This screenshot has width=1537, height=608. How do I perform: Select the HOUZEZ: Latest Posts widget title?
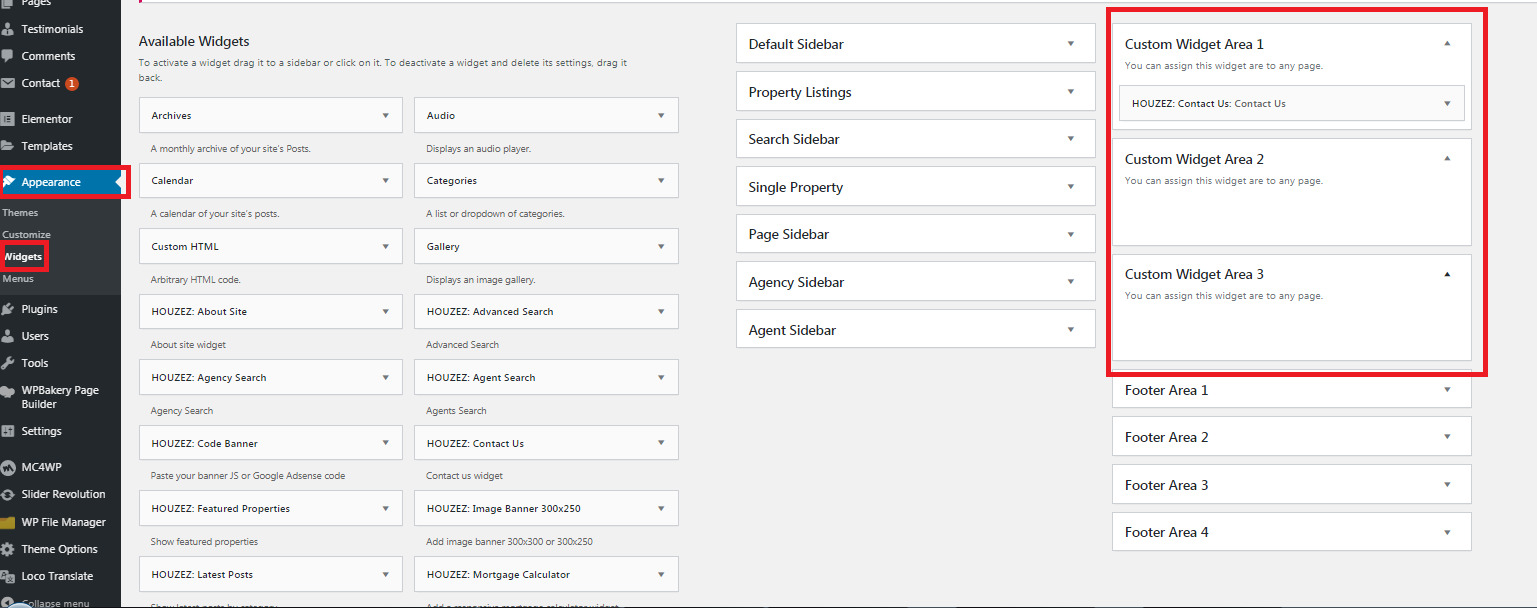tap(202, 575)
